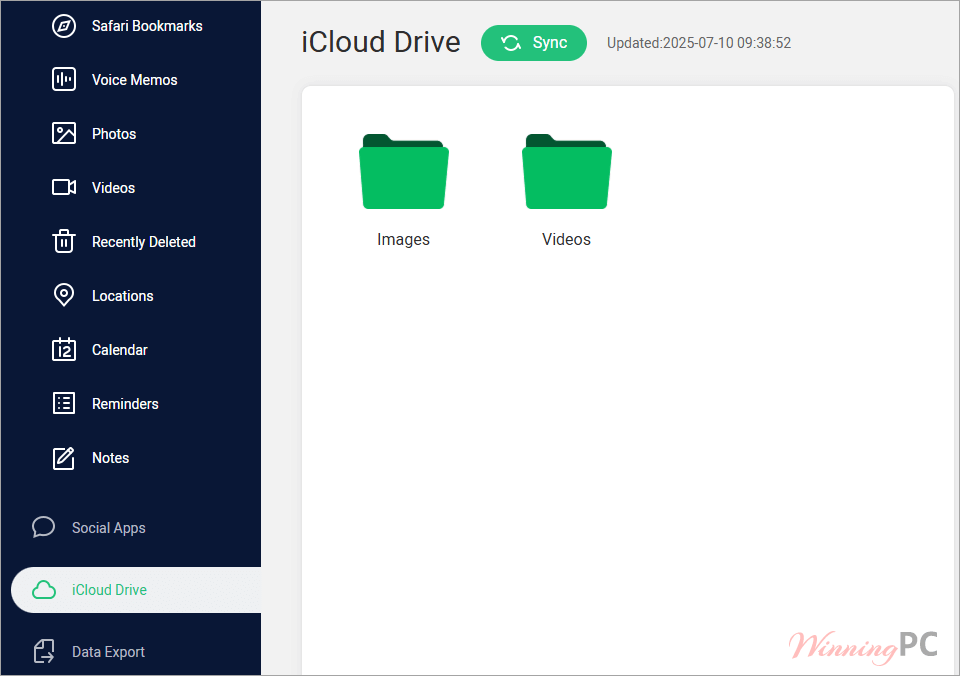Viewport: 960px width, 676px height.
Task: Open the Videos sidebar item
Action: (x=113, y=187)
